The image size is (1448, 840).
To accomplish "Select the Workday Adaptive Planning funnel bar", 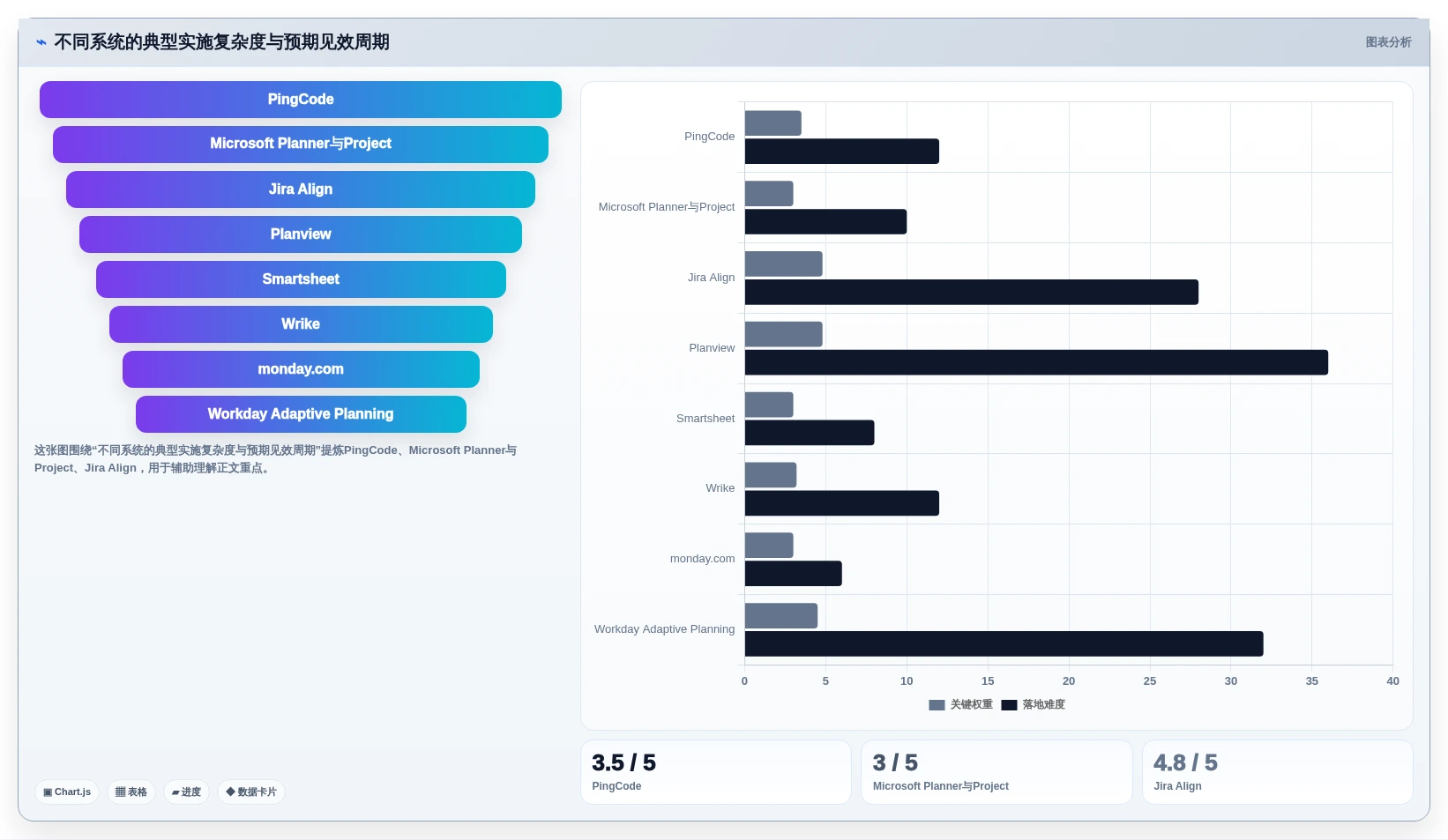I will 301,414.
